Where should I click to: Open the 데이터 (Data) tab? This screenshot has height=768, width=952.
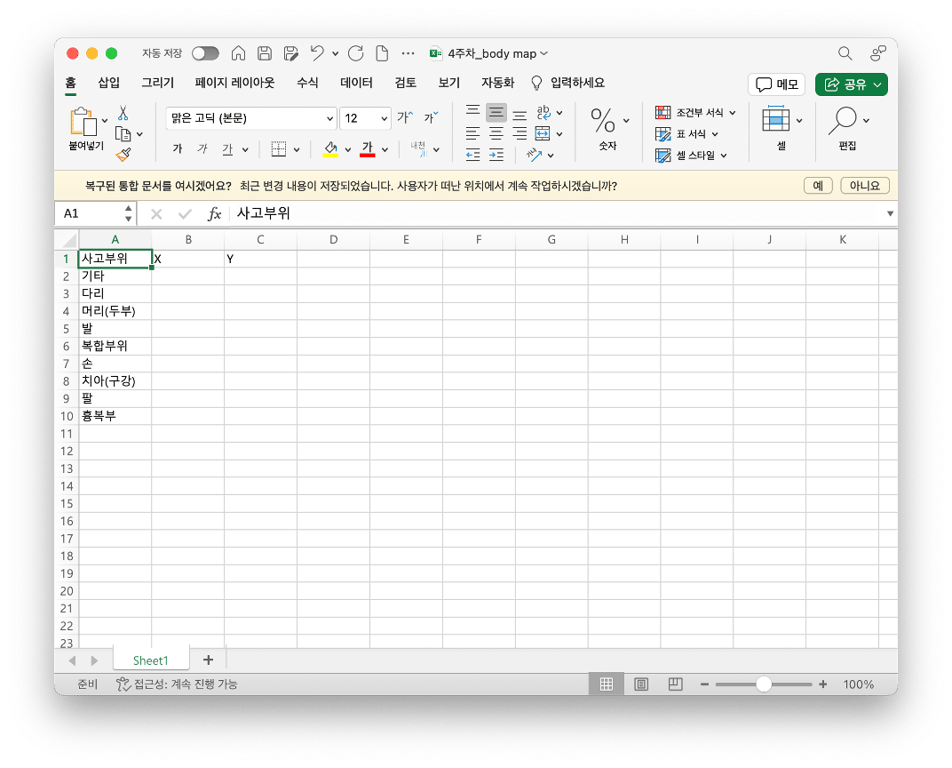[356, 83]
